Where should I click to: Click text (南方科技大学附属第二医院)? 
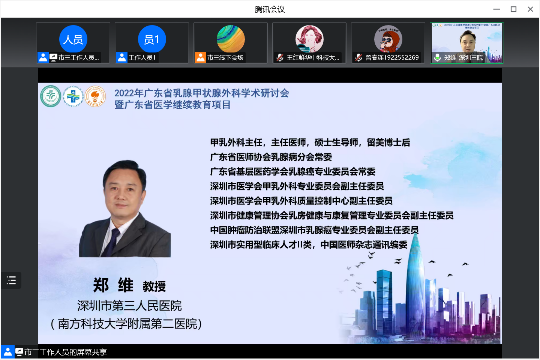pos(126,324)
